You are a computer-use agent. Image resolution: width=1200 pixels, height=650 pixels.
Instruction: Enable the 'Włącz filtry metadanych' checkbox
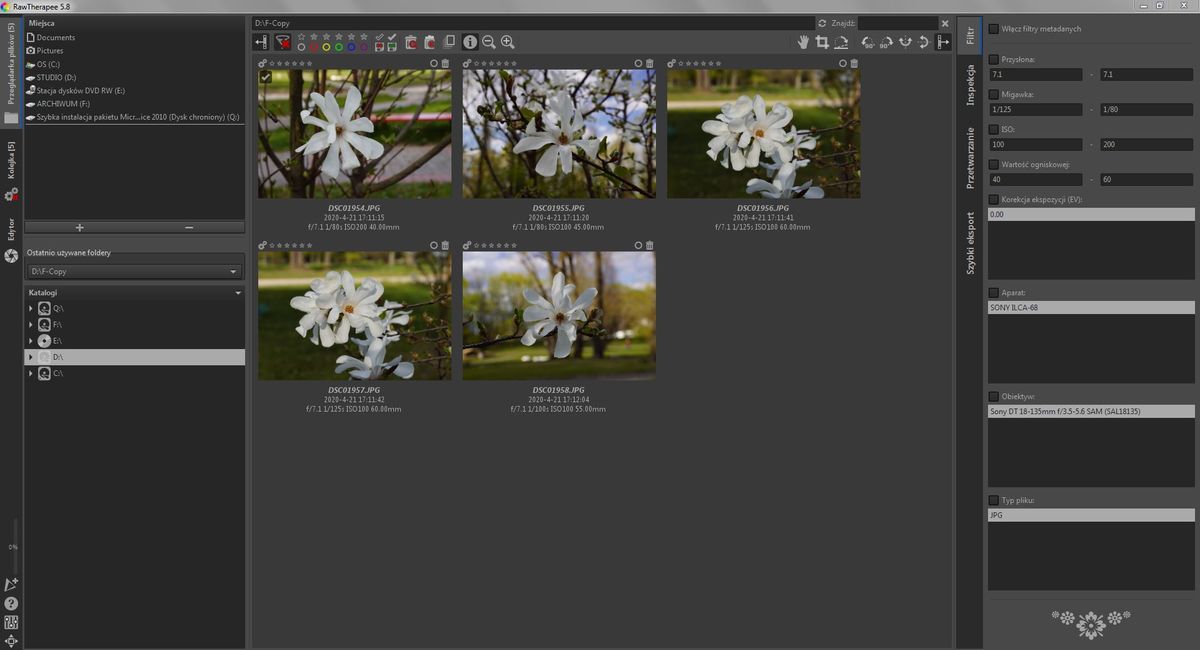[x=993, y=29]
